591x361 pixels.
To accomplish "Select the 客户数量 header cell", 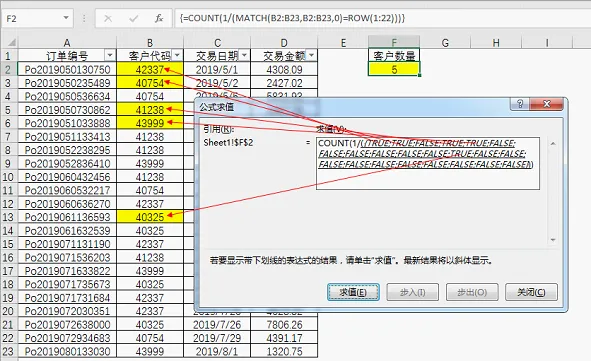I will (394, 56).
